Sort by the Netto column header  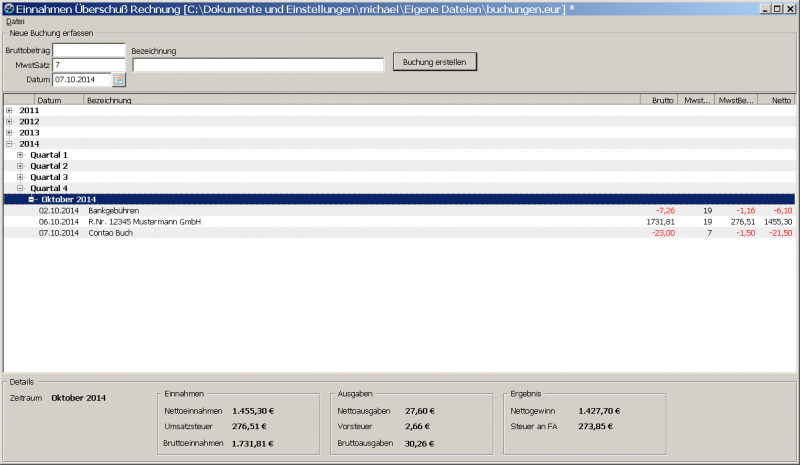pos(776,100)
